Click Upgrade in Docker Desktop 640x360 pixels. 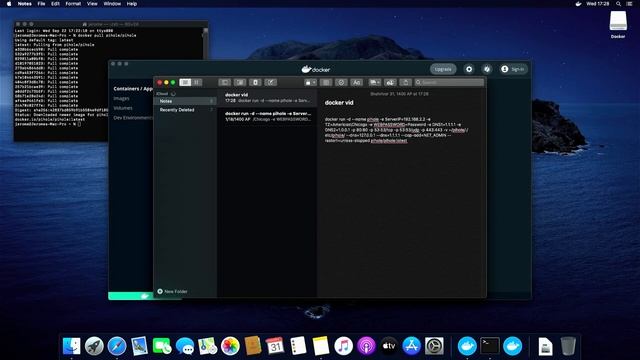tap(443, 69)
